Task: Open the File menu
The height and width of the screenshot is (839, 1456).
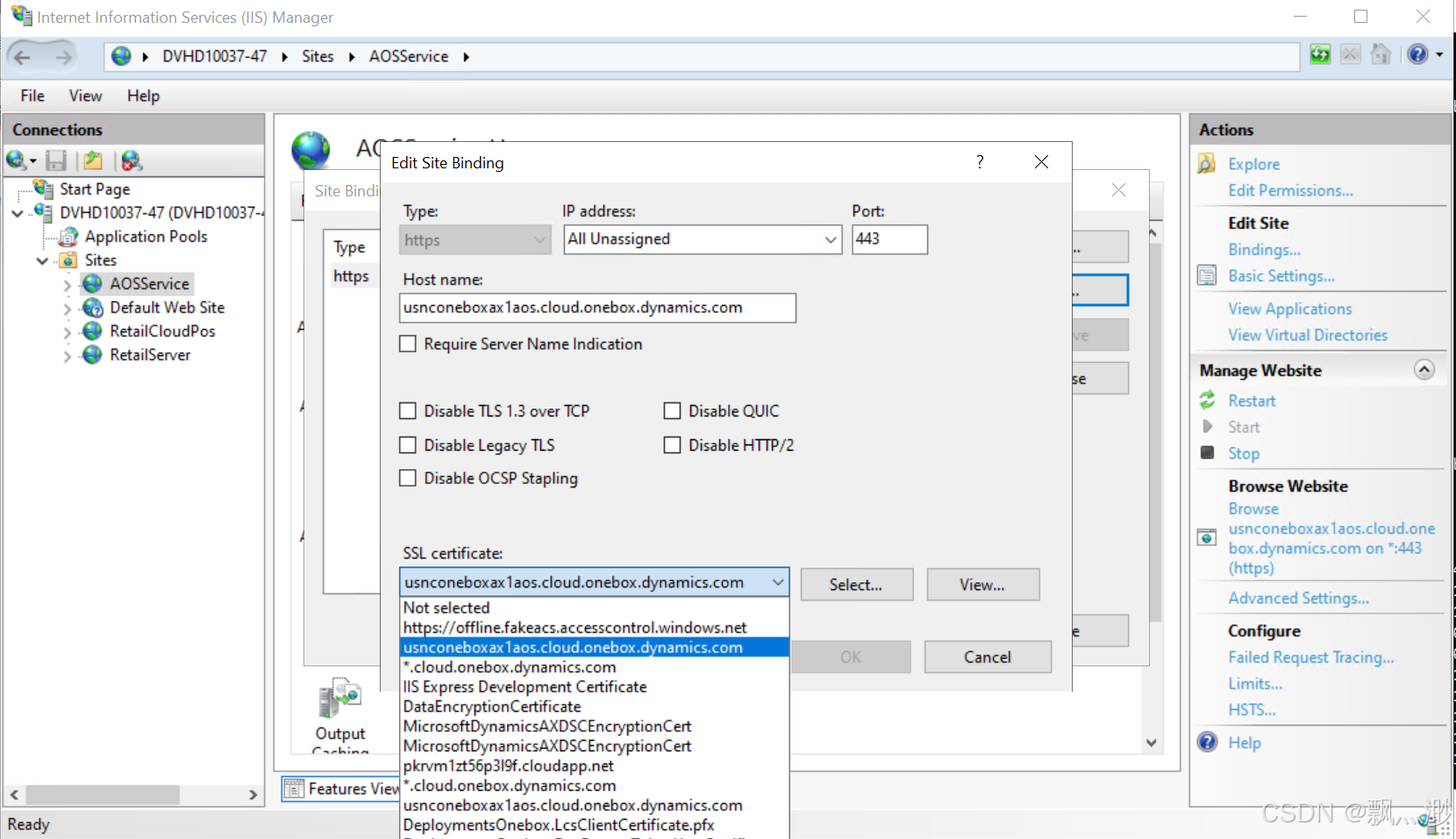Action: 32,96
